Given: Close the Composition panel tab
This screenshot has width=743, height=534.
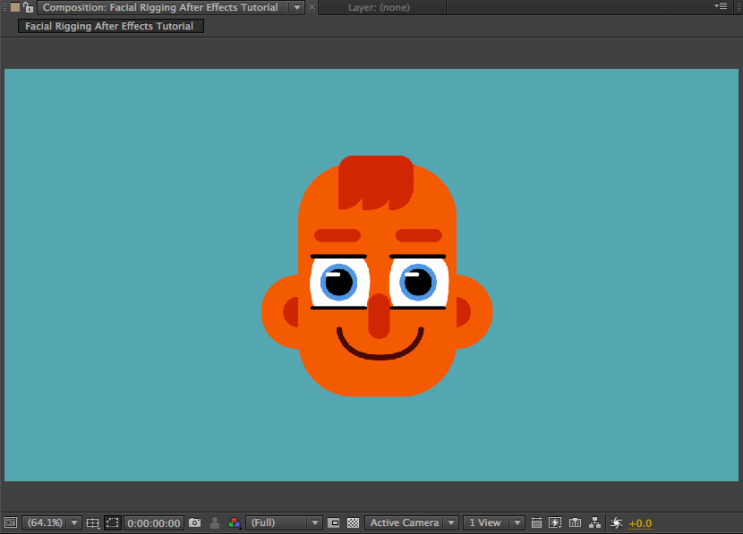Looking at the screenshot, I should [x=312, y=7].
